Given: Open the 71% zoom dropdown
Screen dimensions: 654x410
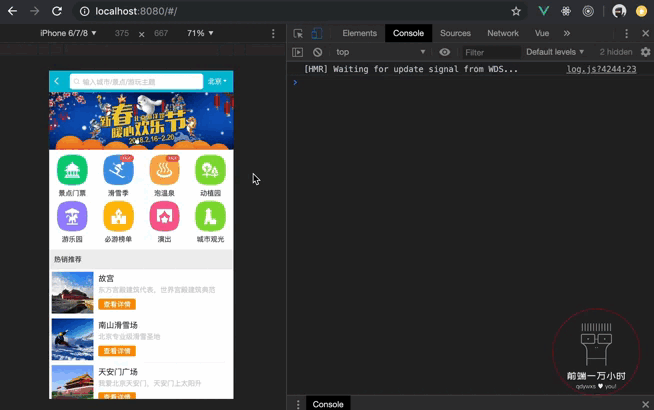Looking at the screenshot, I should tap(200, 33).
